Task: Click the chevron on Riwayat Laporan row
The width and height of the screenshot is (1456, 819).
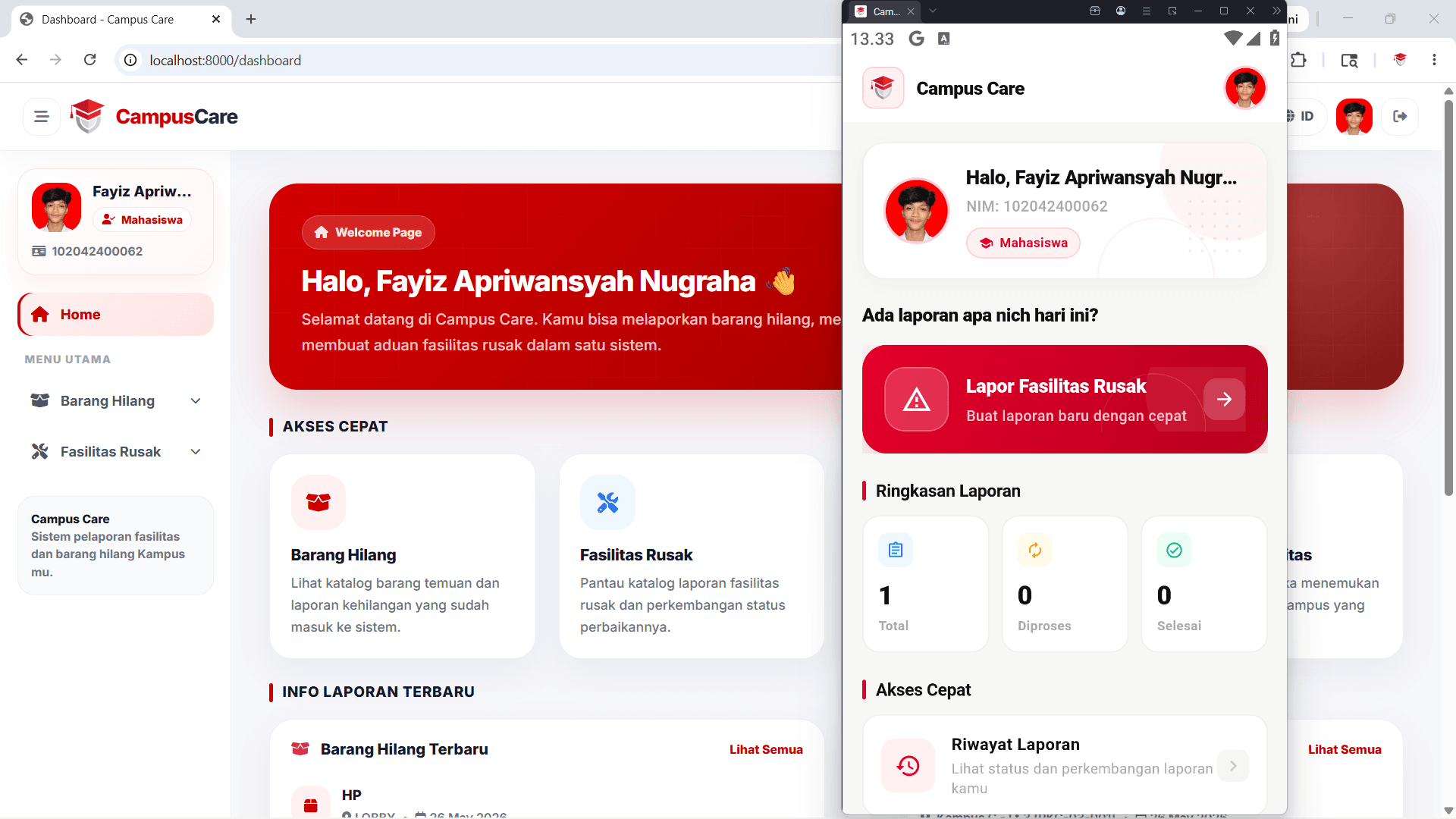Action: click(1233, 766)
